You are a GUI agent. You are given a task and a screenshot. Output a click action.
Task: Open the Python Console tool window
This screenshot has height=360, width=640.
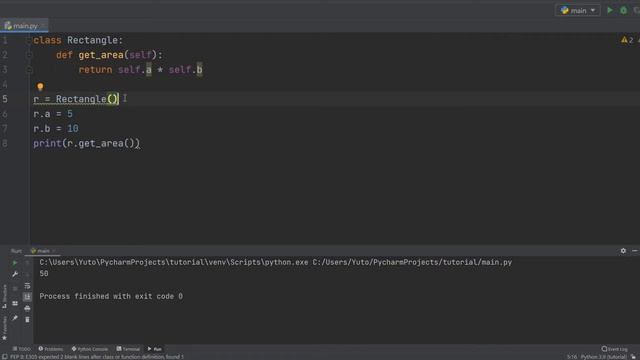pyautogui.click(x=90, y=349)
